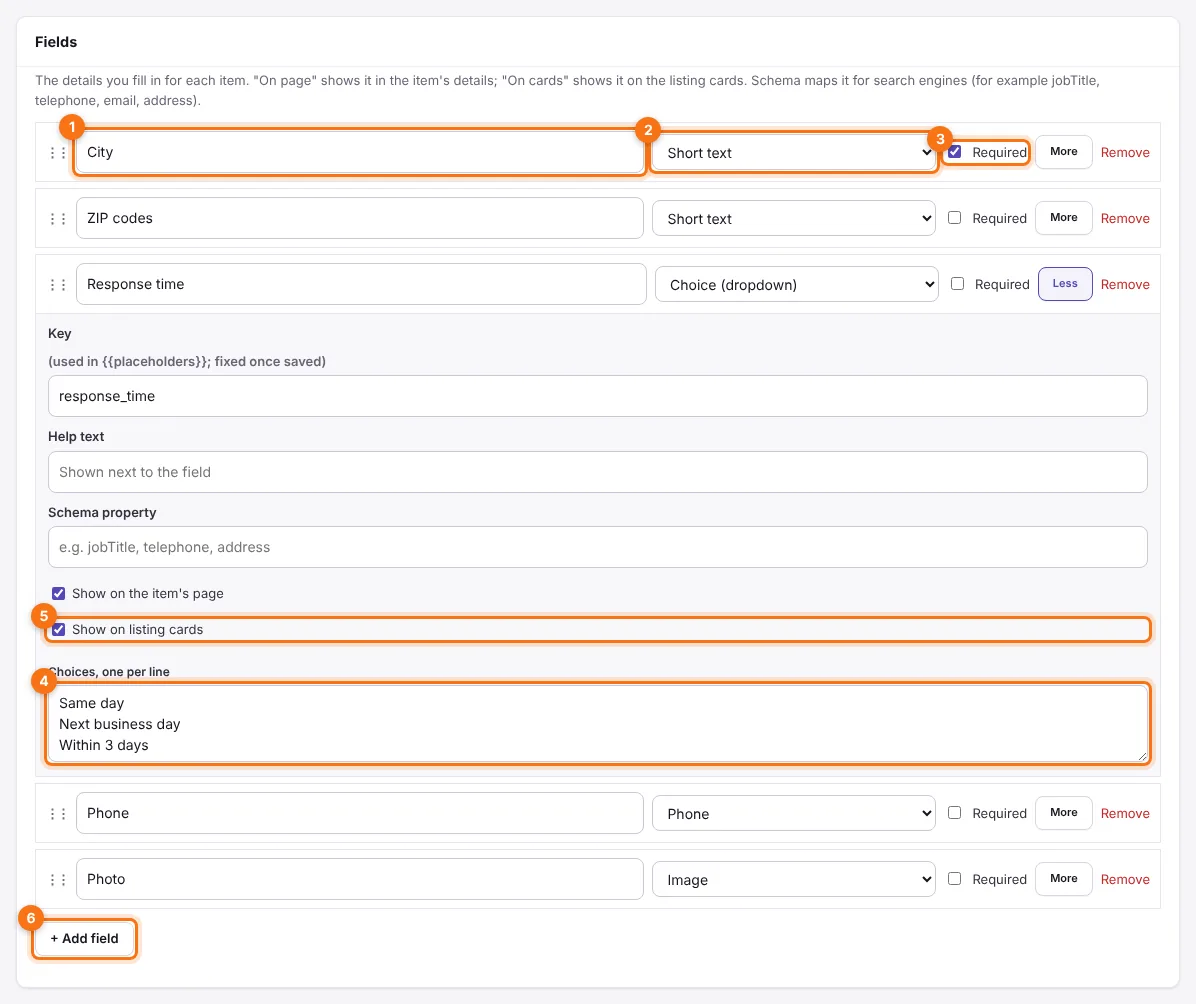Open the ZIP codes type dropdown
Screen dimensions: 1196x1004
click(x=794, y=219)
